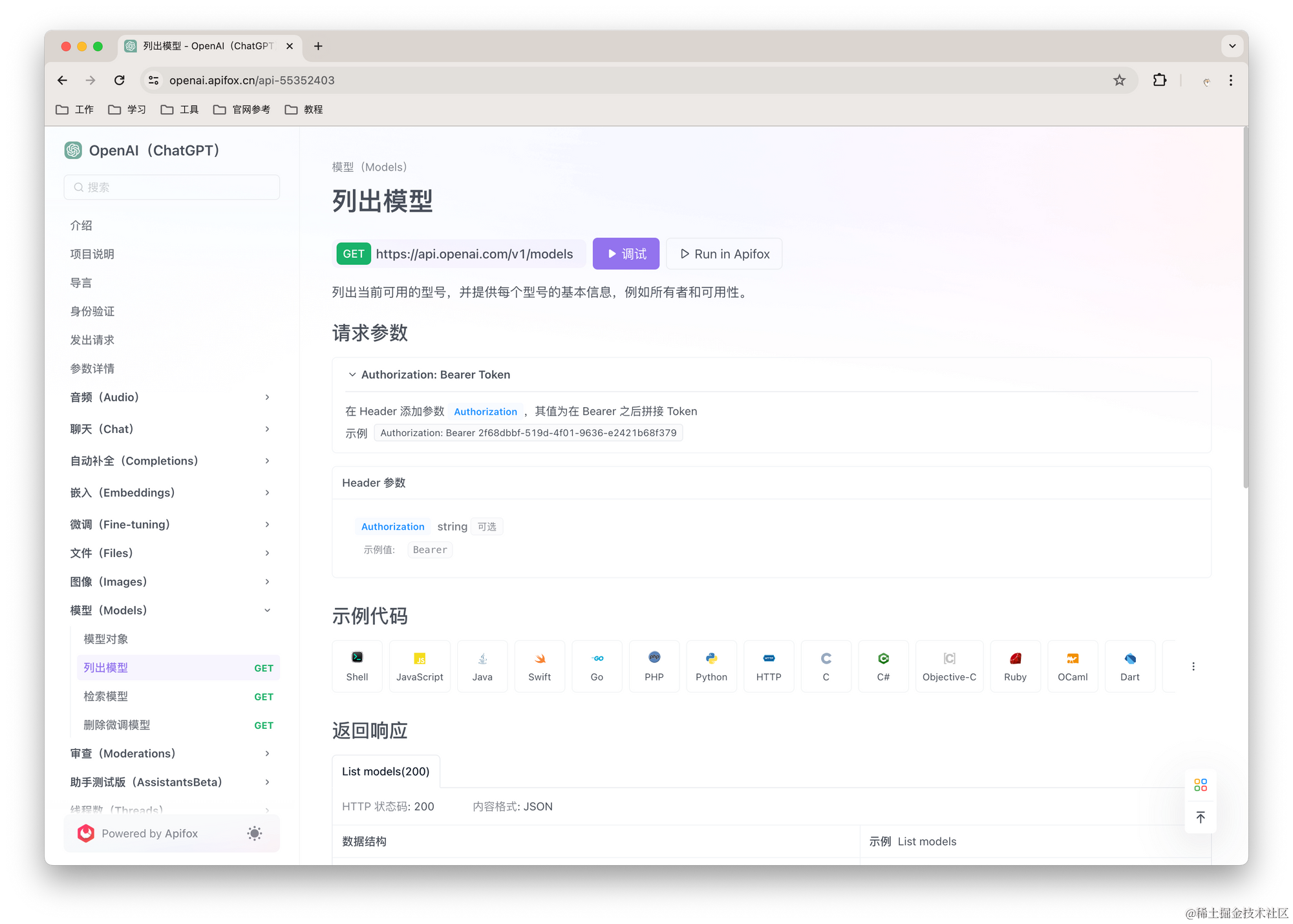Image resolution: width=1293 pixels, height=924 pixels.
Task: Open a new browser tab
Action: click(318, 46)
